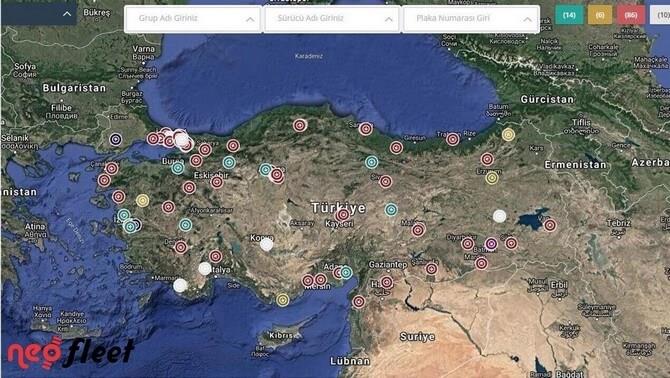
Task: Toggle the red (86) status filter
Action: pos(631,15)
